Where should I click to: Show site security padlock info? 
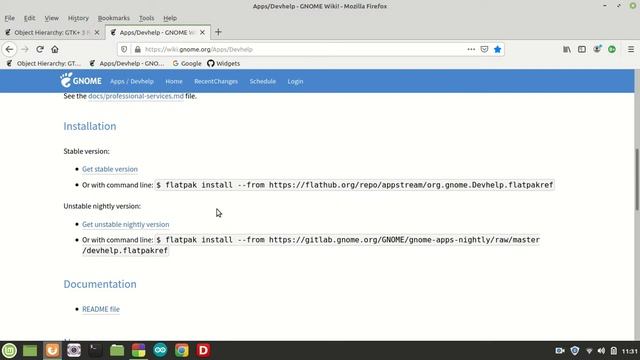pos(138,49)
